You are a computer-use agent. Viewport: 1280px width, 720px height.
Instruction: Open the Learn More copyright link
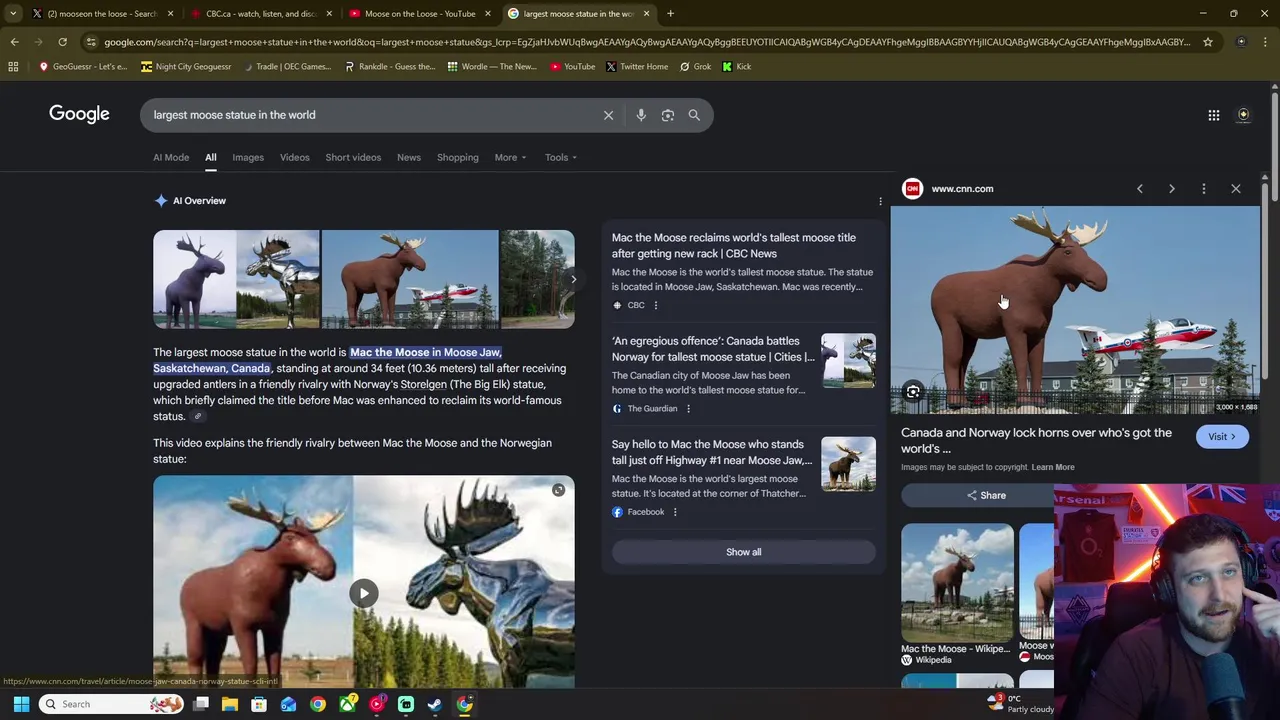coord(1053,467)
